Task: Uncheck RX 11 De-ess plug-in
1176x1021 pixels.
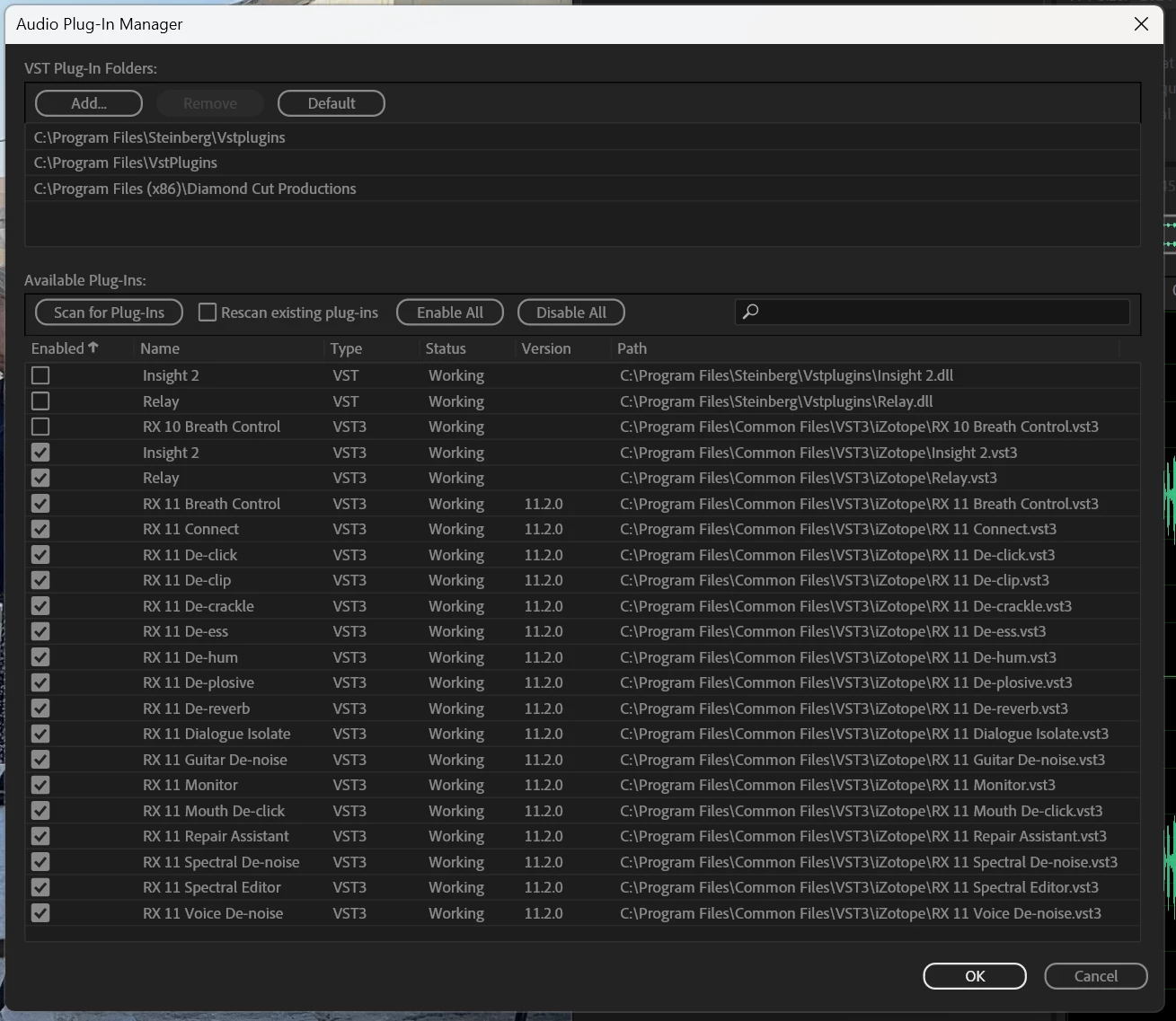Action: [40, 631]
